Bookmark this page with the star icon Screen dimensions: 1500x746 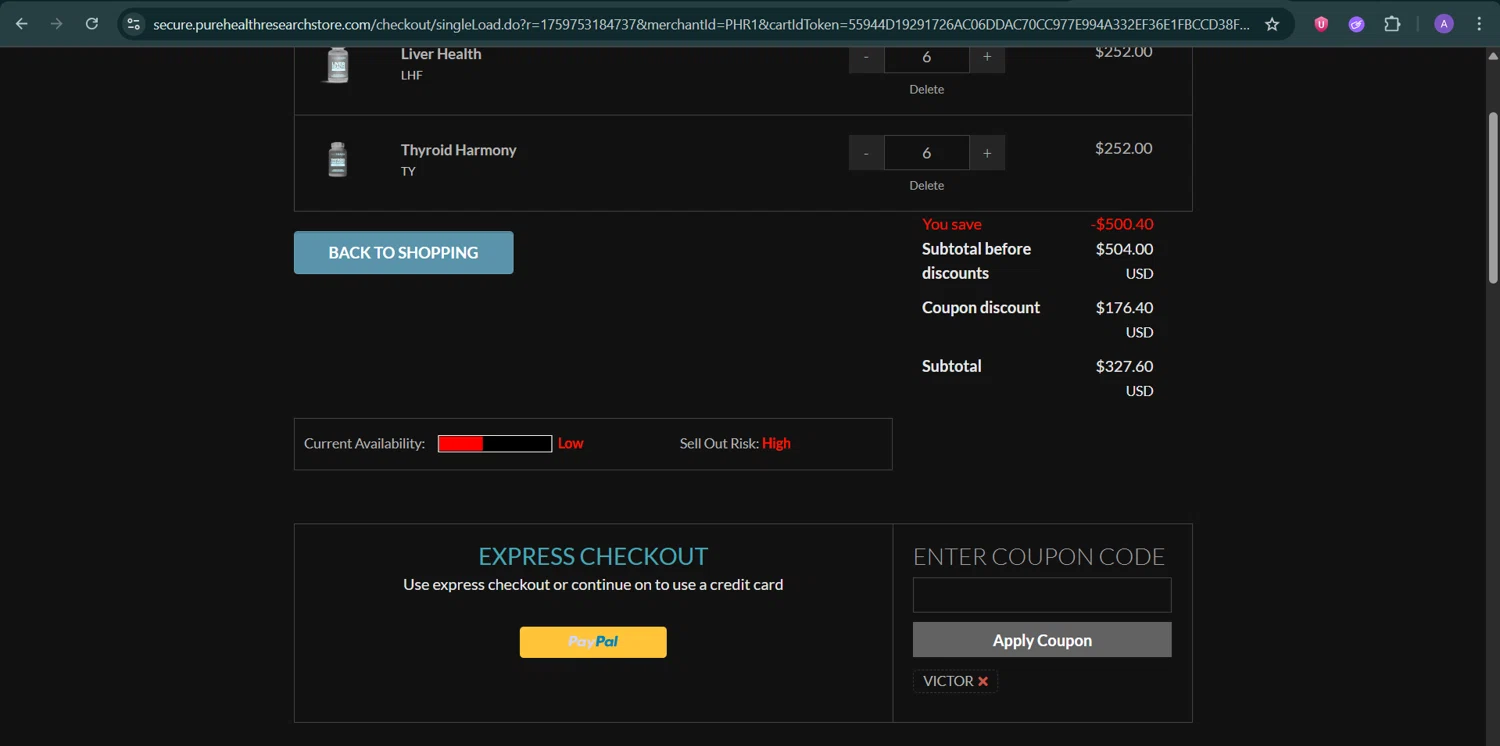click(x=1272, y=24)
